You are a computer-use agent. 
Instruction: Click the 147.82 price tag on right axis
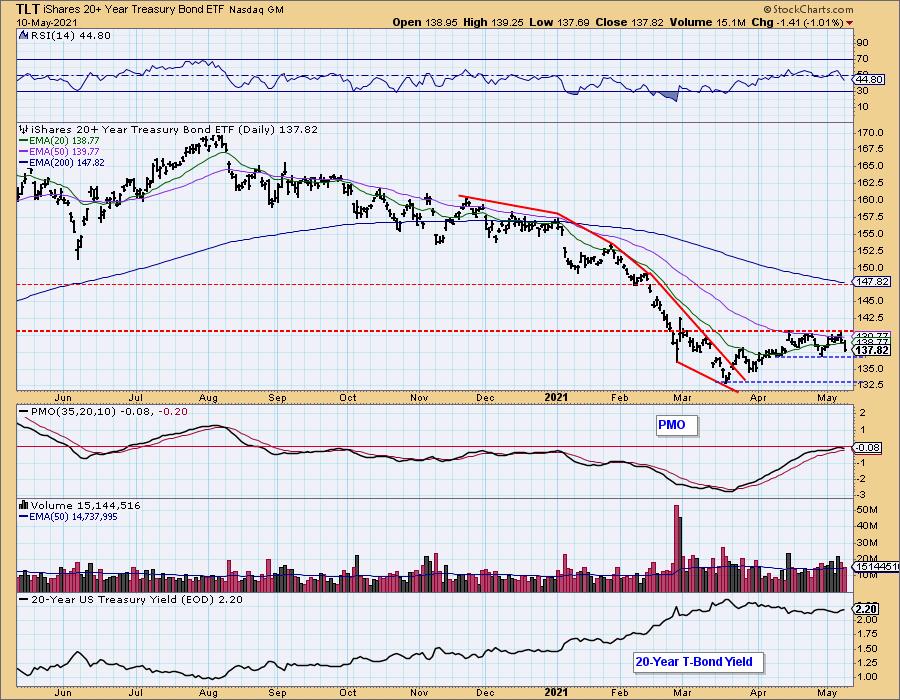coord(872,282)
